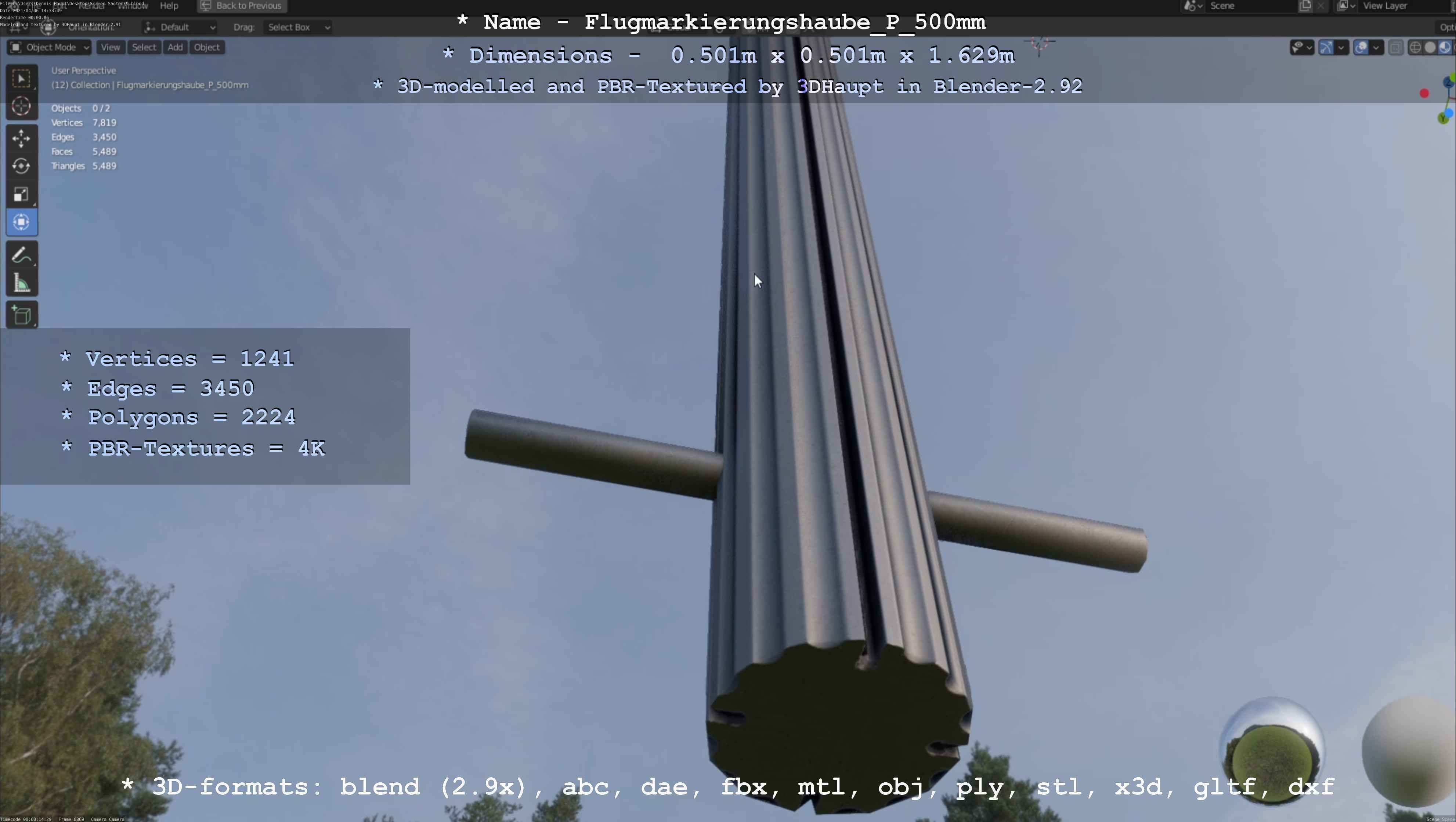Click the Edges 3,450 statistic
1456x822 pixels.
[84, 137]
